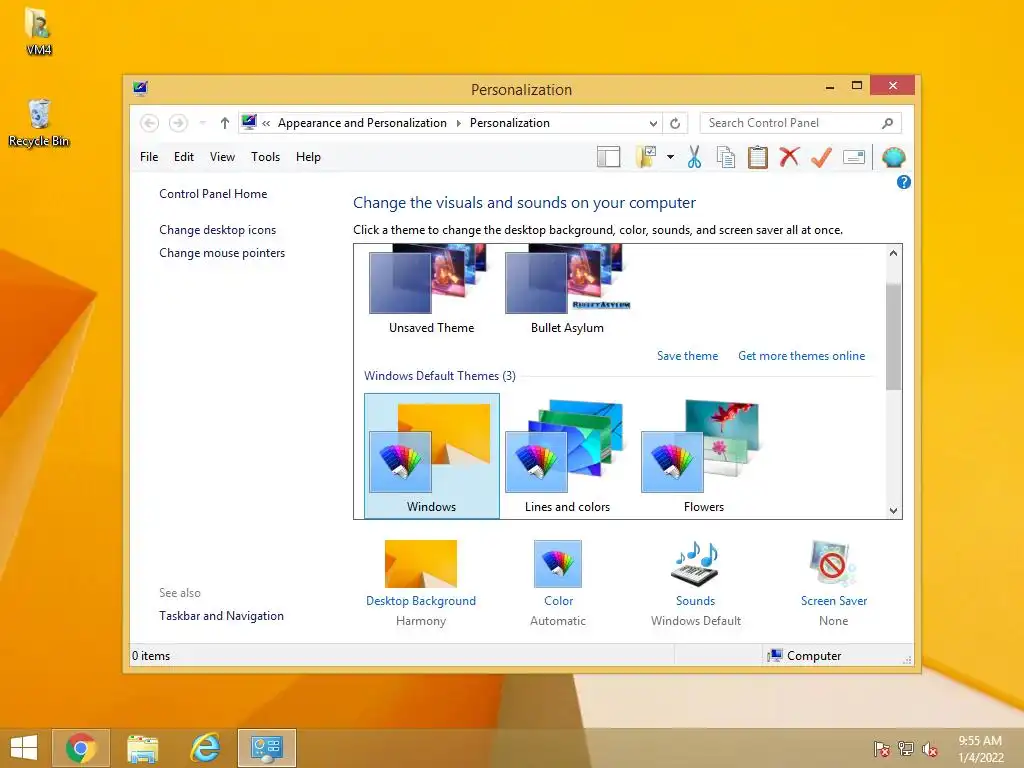Go to Control Panel Home
This screenshot has height=768, width=1024.
coord(213,194)
